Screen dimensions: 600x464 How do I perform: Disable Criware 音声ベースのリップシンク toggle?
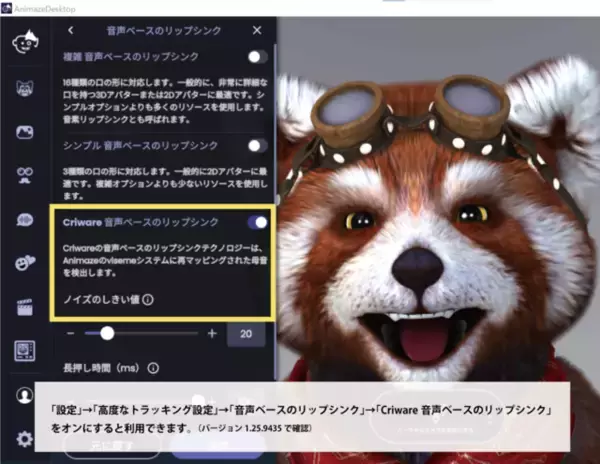[x=257, y=222]
